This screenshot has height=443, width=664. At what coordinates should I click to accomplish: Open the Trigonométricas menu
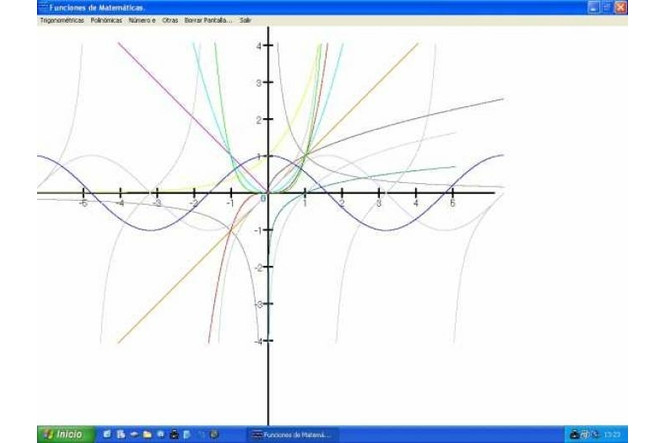click(x=61, y=20)
